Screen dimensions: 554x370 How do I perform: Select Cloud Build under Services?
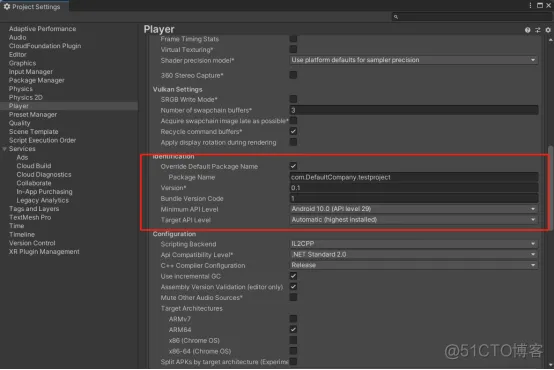pyautogui.click(x=34, y=166)
